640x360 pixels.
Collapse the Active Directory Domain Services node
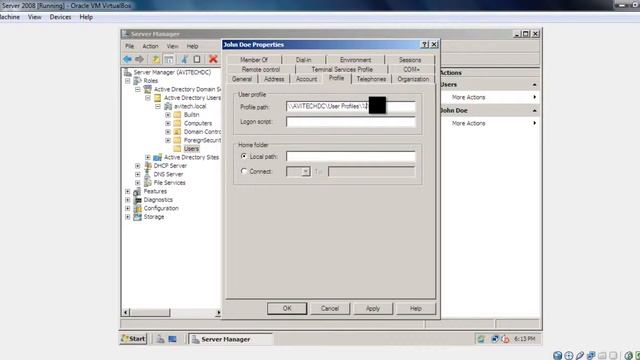coord(138,89)
